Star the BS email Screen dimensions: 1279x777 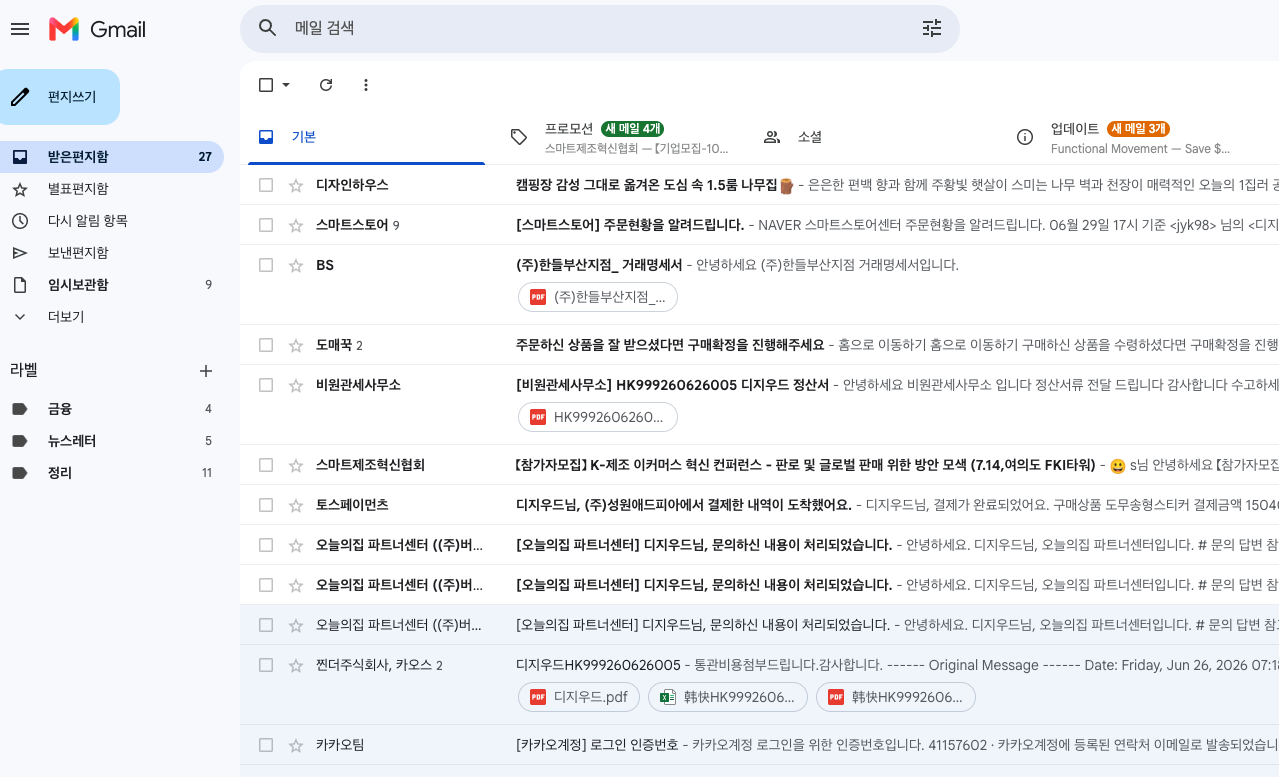click(x=296, y=265)
